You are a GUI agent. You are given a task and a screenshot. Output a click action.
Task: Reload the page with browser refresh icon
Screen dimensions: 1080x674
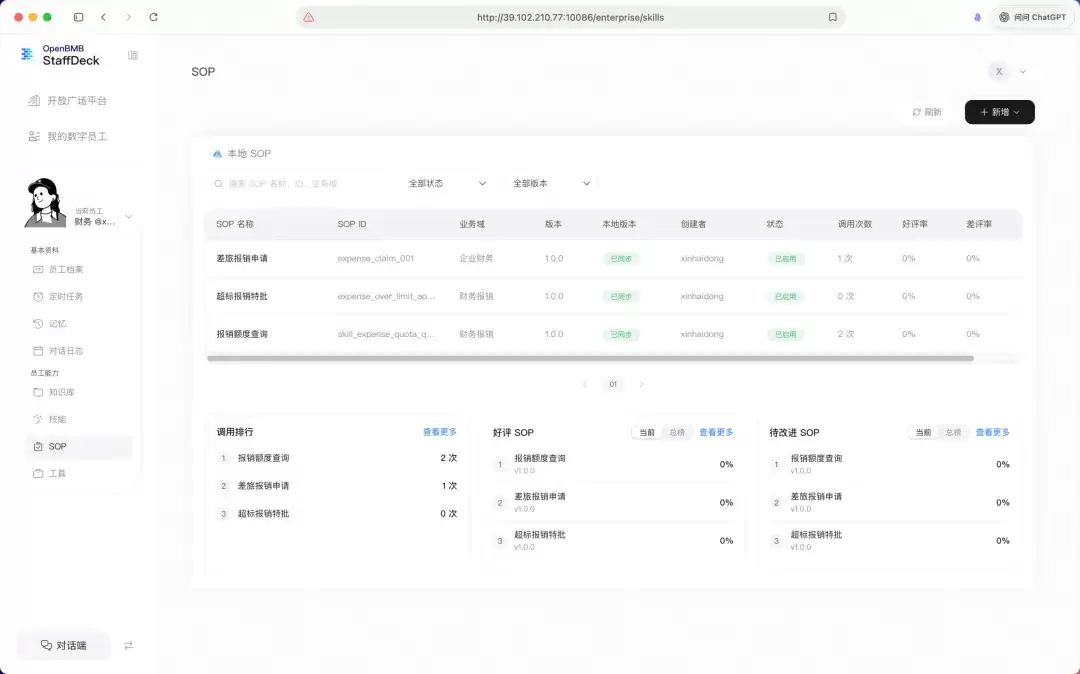pos(154,17)
